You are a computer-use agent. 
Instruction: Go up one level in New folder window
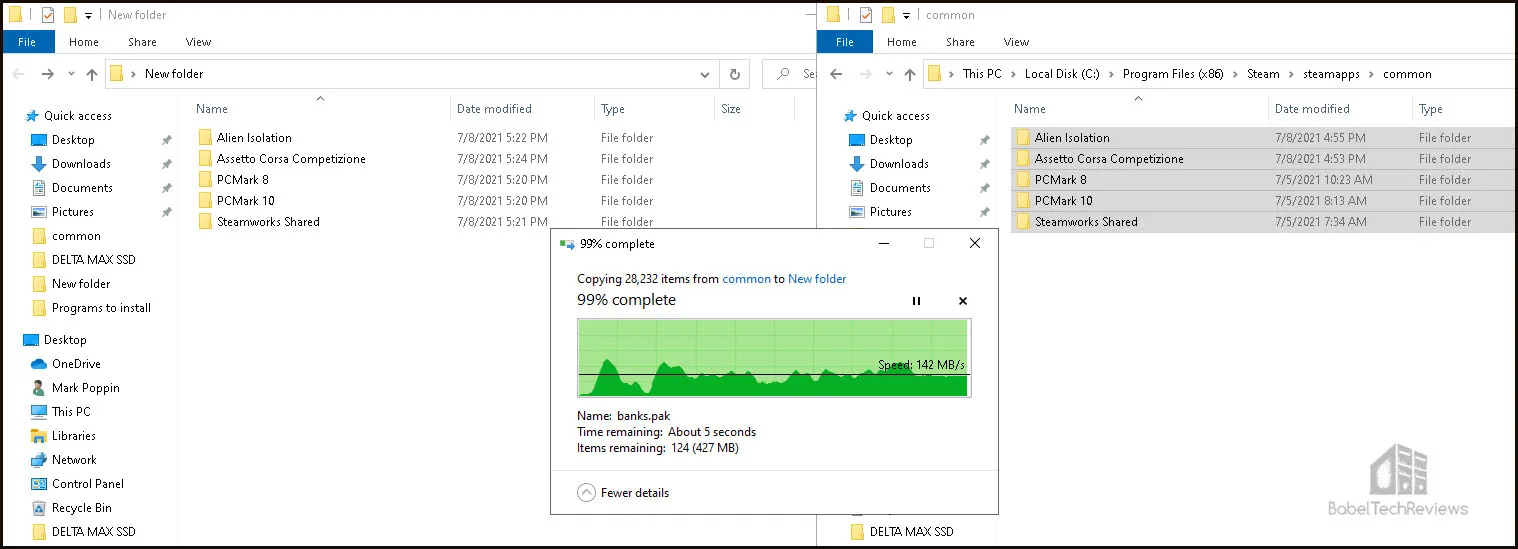coord(92,74)
